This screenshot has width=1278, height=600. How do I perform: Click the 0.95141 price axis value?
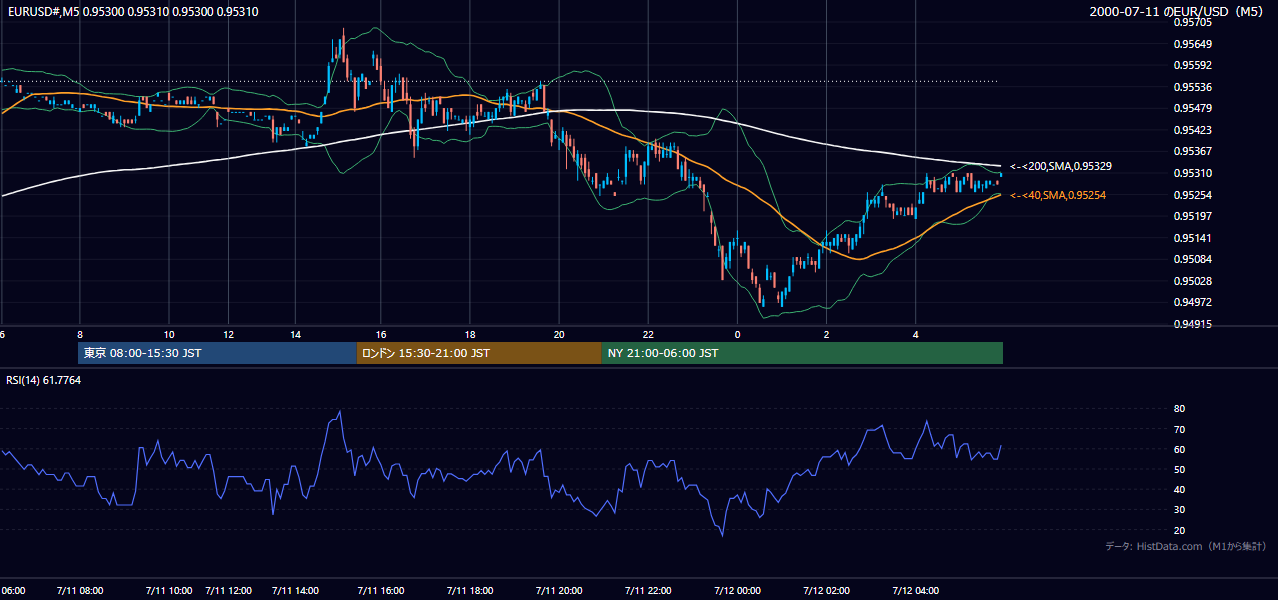click(x=1193, y=238)
